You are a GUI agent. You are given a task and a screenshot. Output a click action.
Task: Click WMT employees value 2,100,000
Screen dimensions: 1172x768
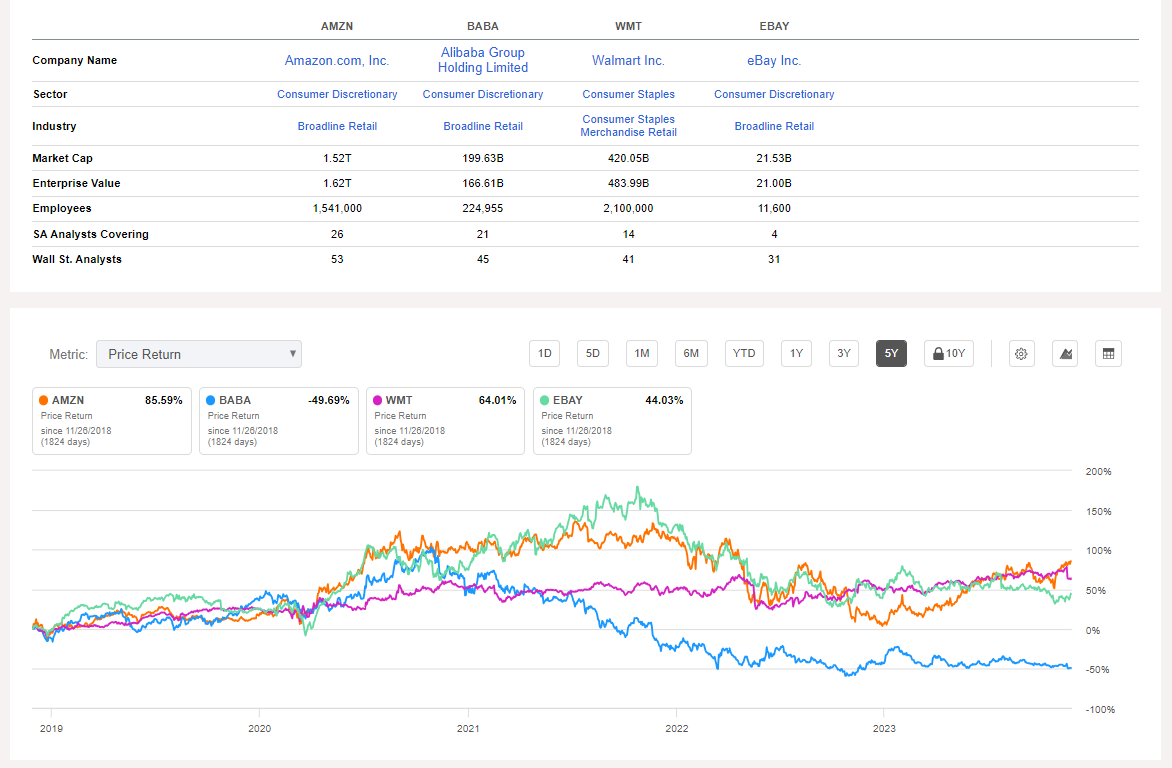coord(629,209)
